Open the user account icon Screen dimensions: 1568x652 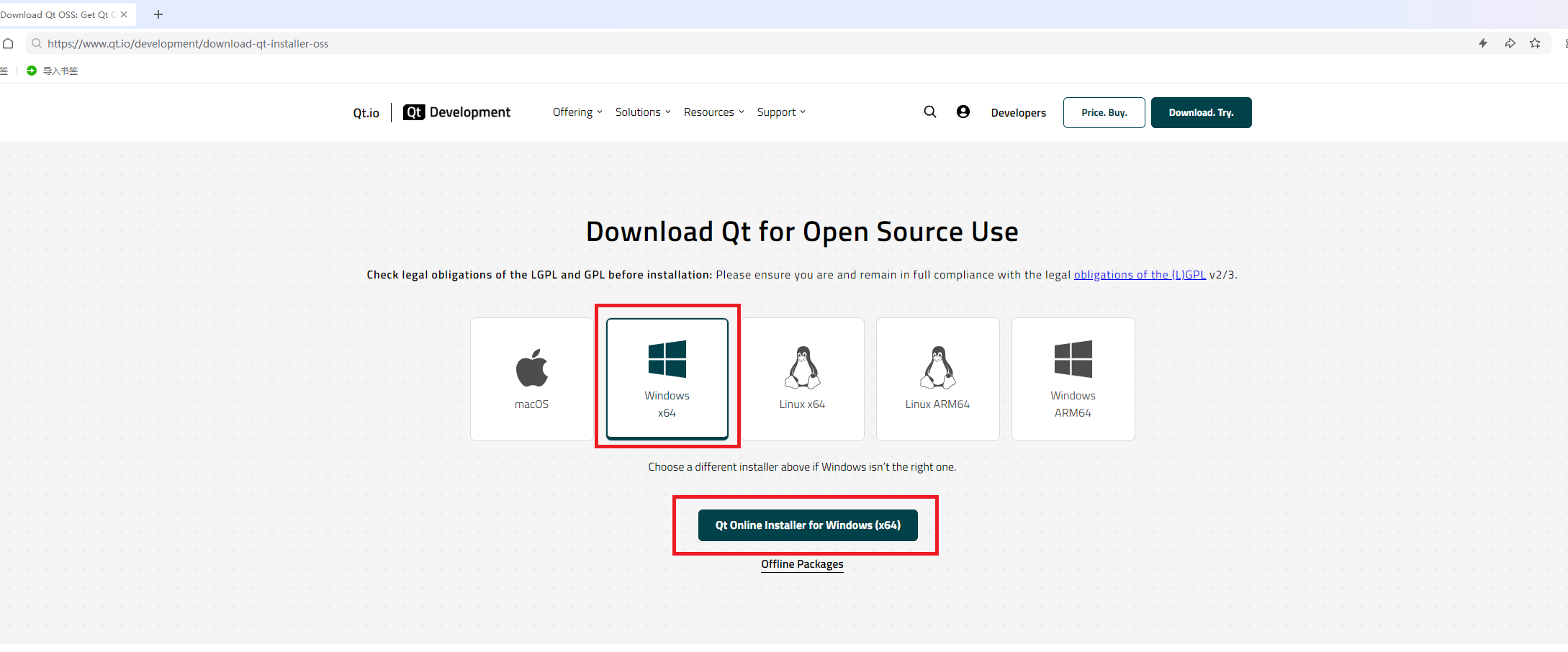coord(963,112)
